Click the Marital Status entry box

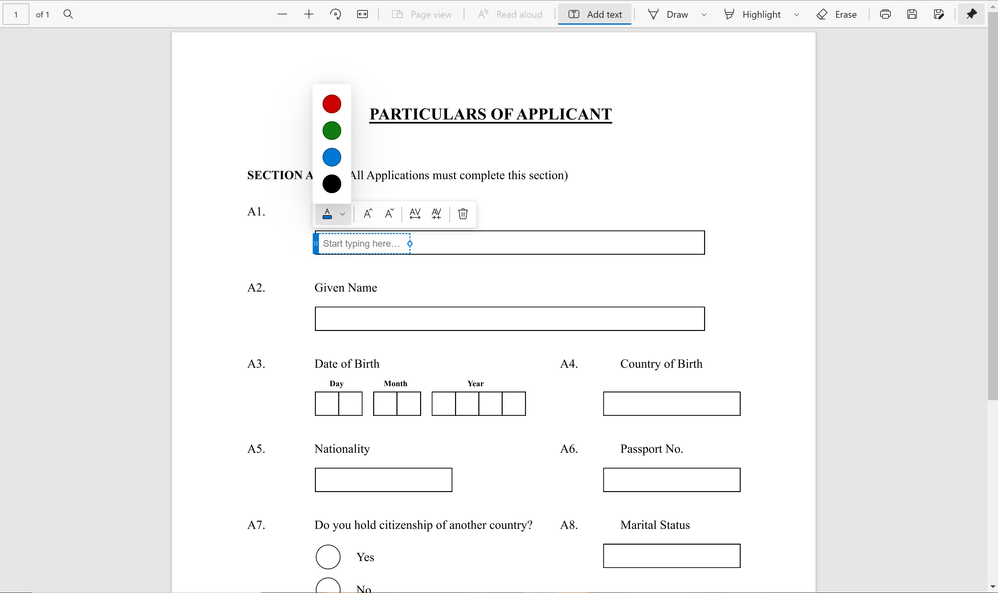pos(671,556)
